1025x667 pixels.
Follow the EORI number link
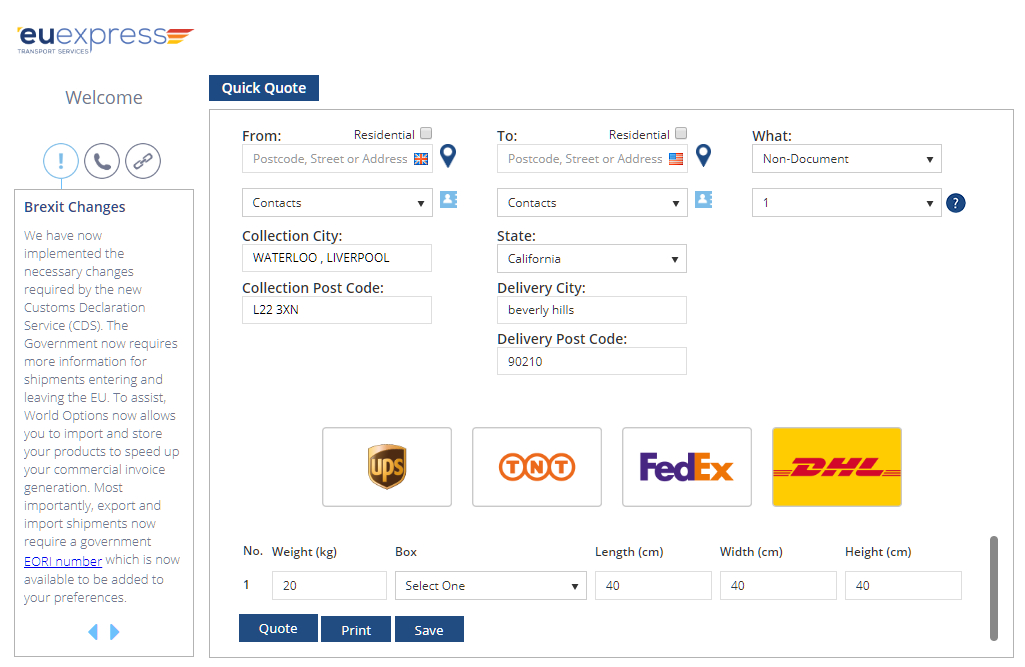[63, 561]
